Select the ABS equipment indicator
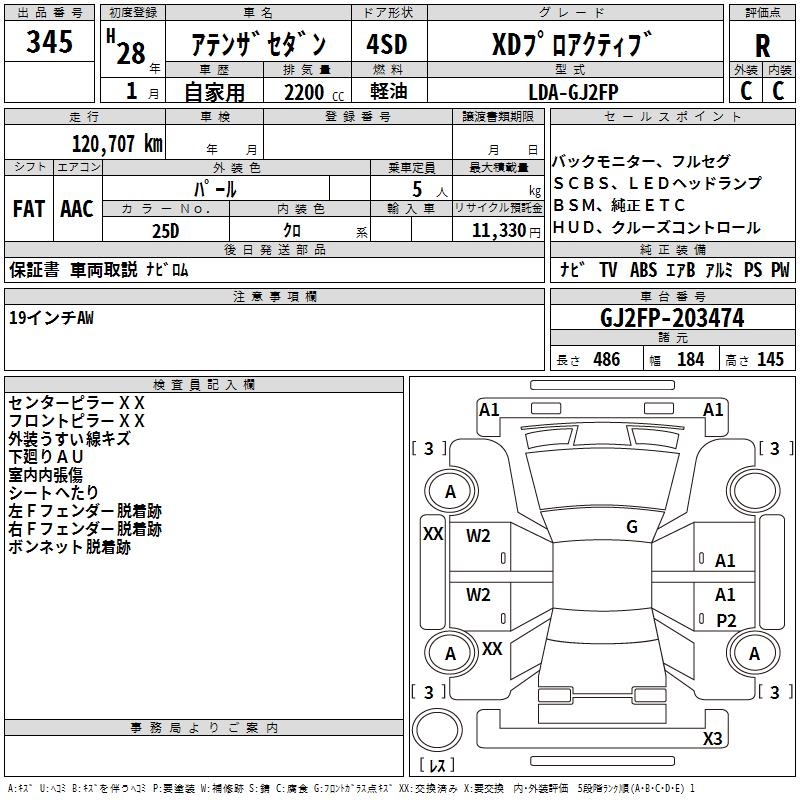This screenshot has height=800, width=800. (644, 270)
